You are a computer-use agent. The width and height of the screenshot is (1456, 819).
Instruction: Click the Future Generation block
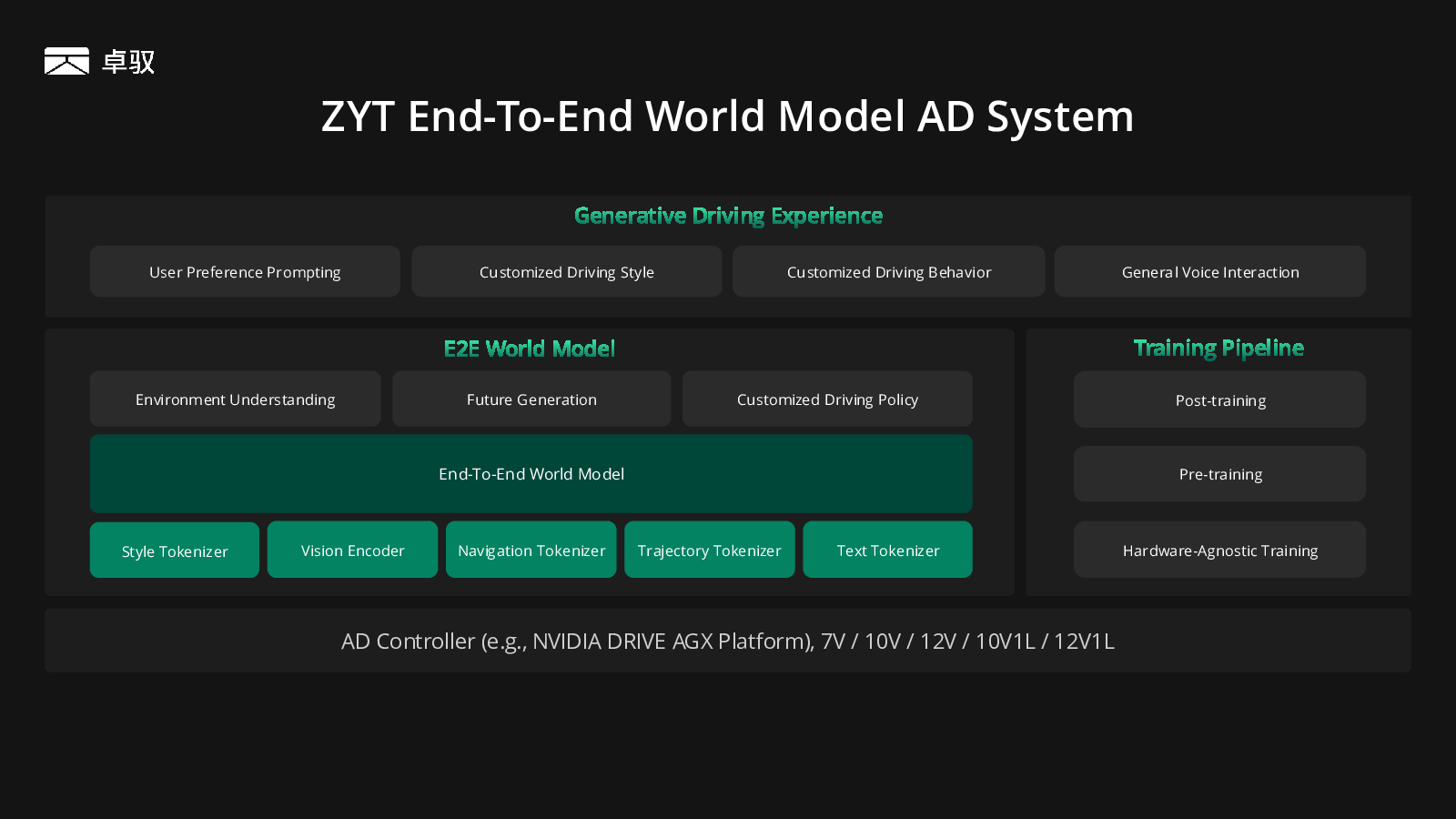(x=531, y=399)
